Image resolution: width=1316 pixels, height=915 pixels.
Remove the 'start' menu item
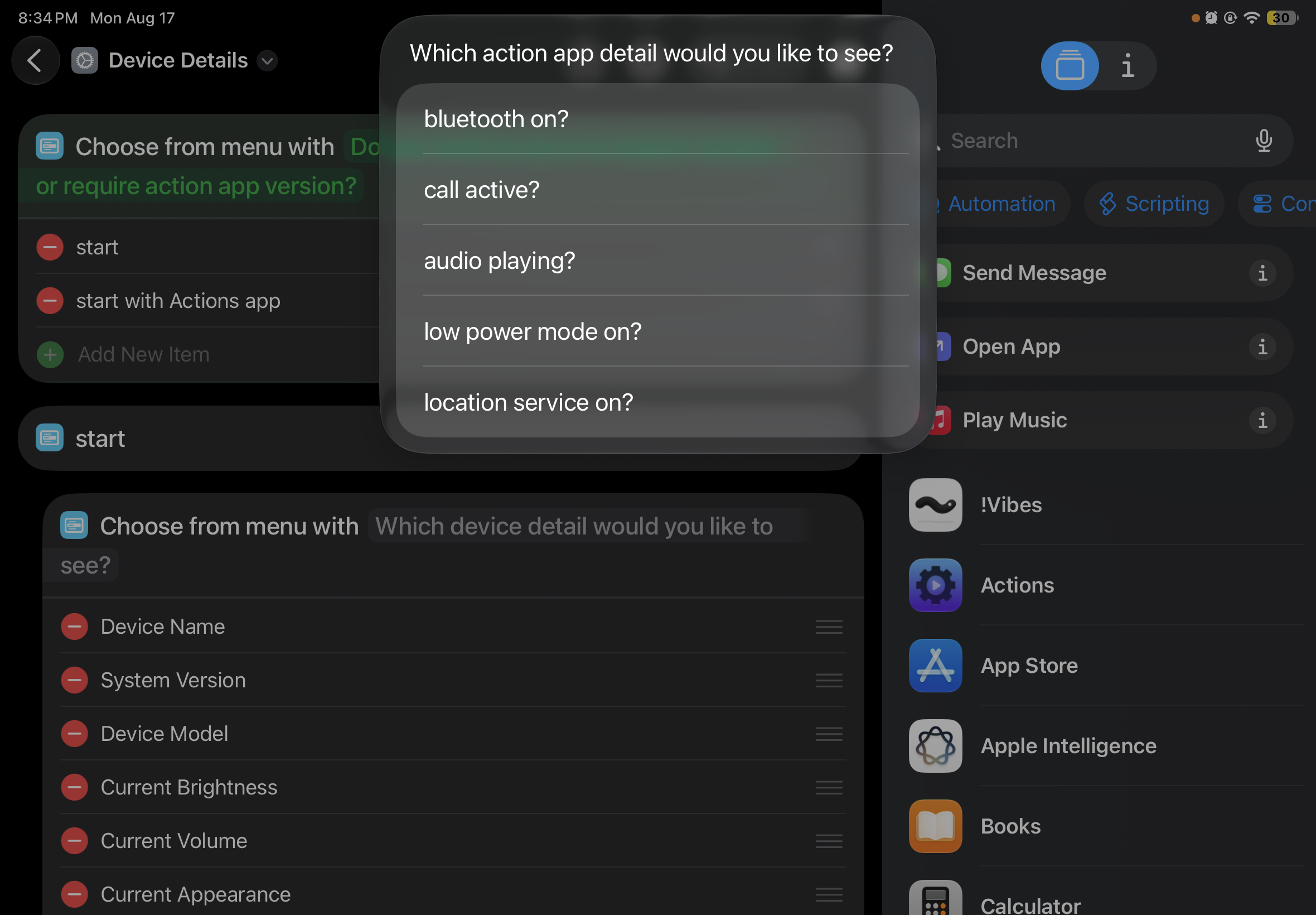(50, 247)
